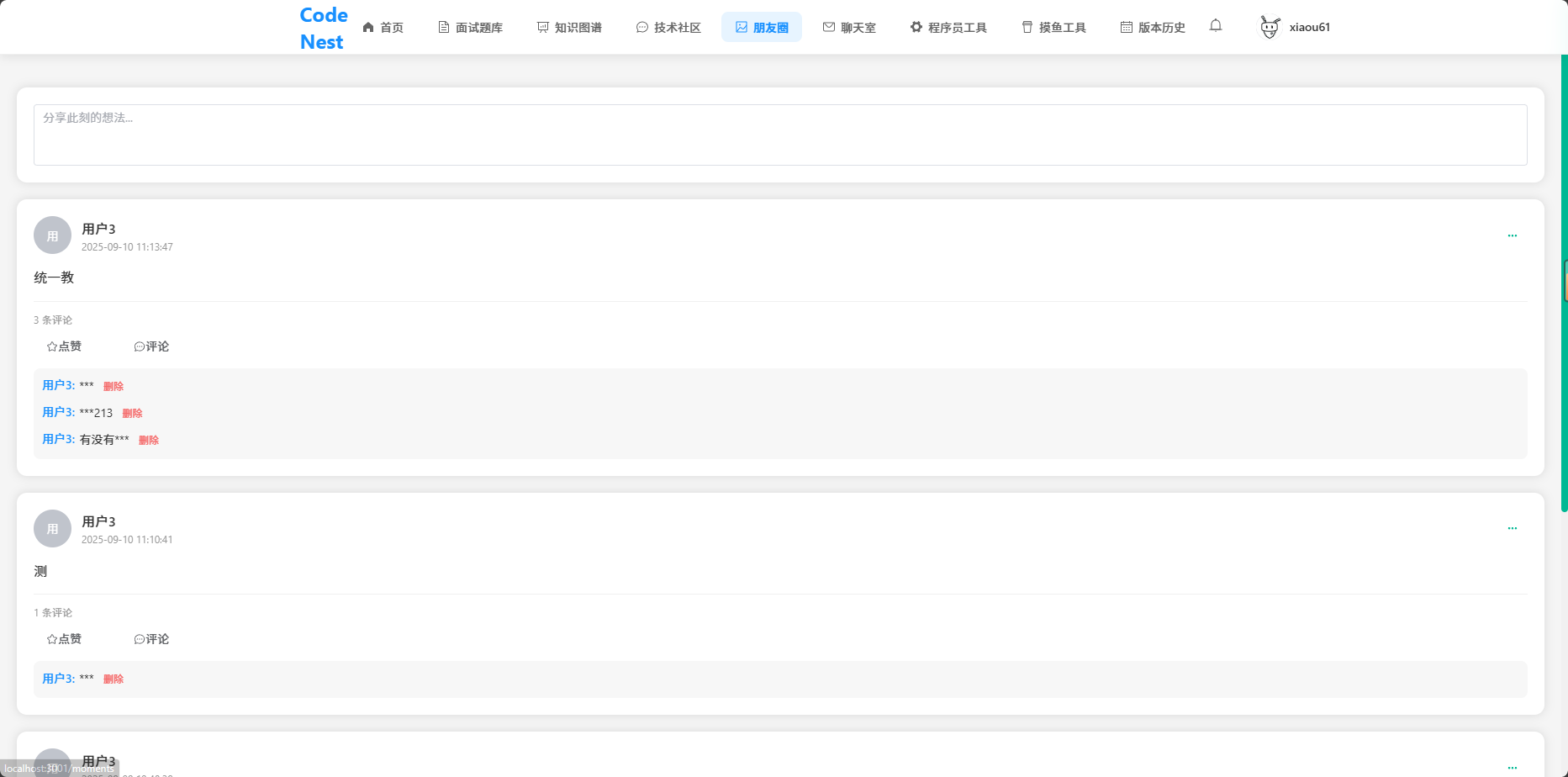Click the notification bell icon
Screen dimensions: 1568x777
tap(1215, 26)
